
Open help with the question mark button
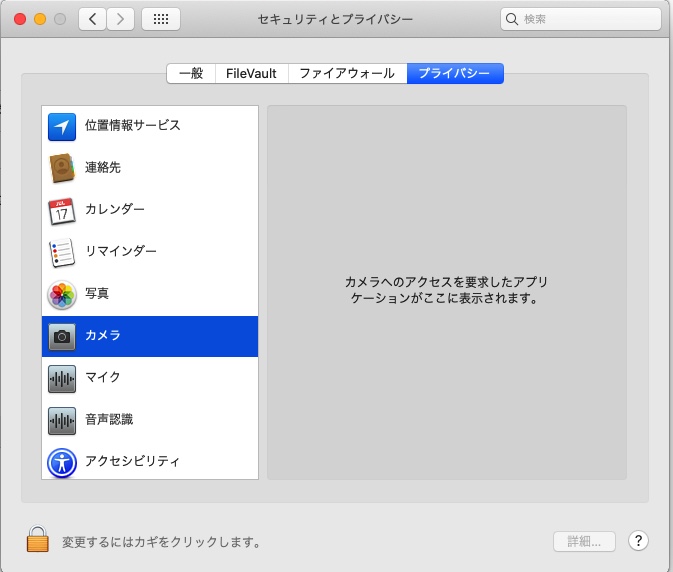click(638, 541)
